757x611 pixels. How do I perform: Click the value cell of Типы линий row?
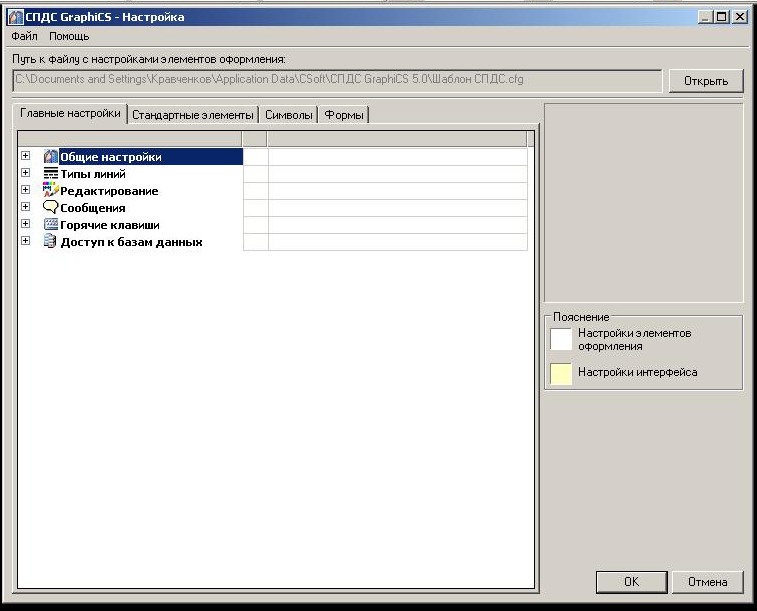[397, 174]
